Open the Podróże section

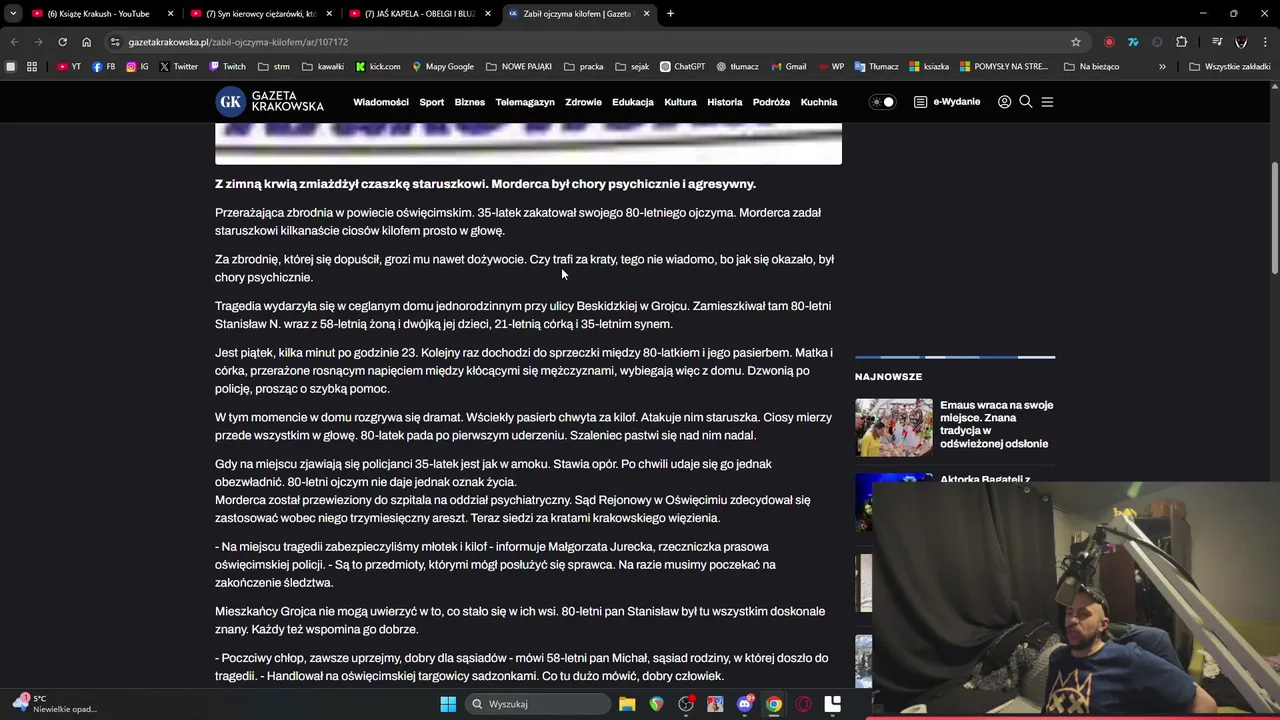771,102
